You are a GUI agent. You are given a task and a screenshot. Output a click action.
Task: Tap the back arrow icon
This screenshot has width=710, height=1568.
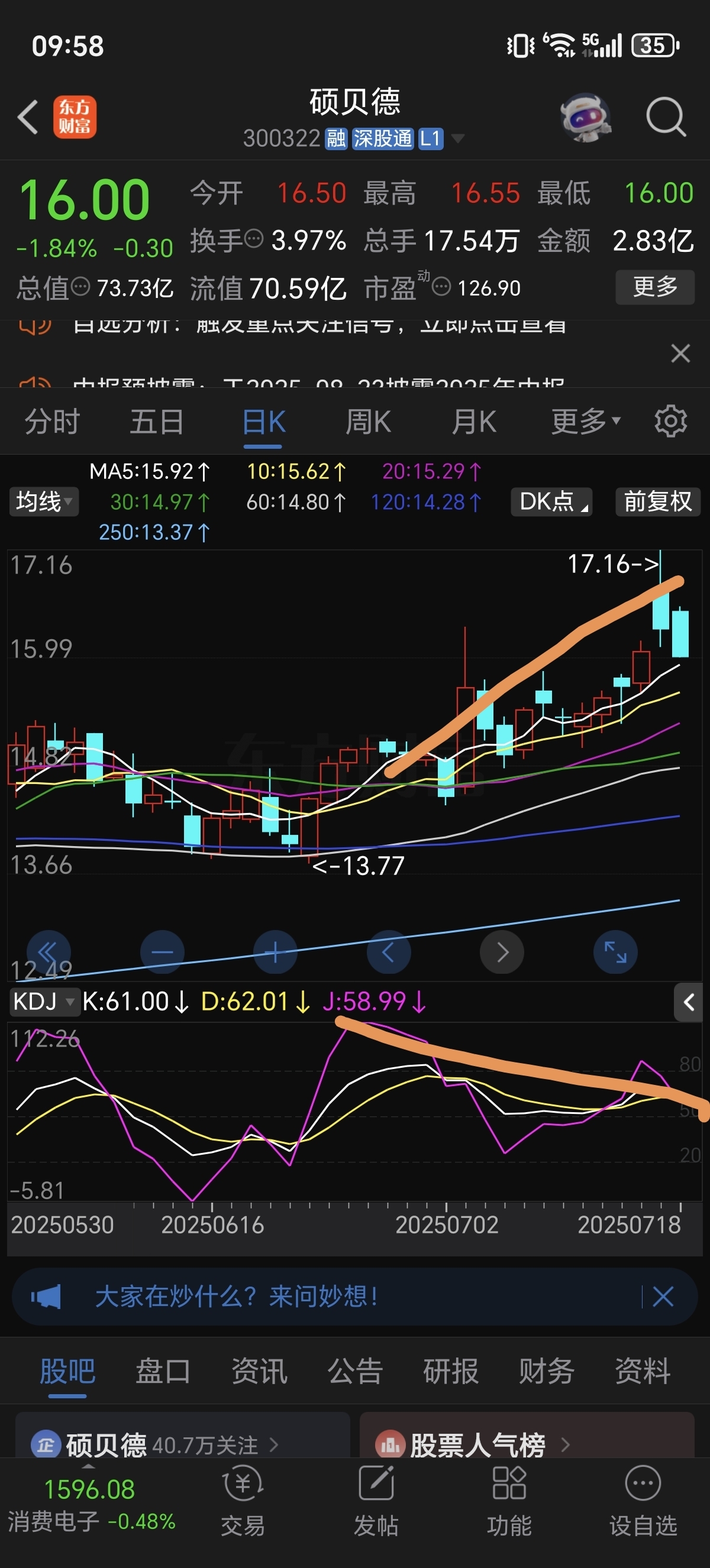[28, 116]
